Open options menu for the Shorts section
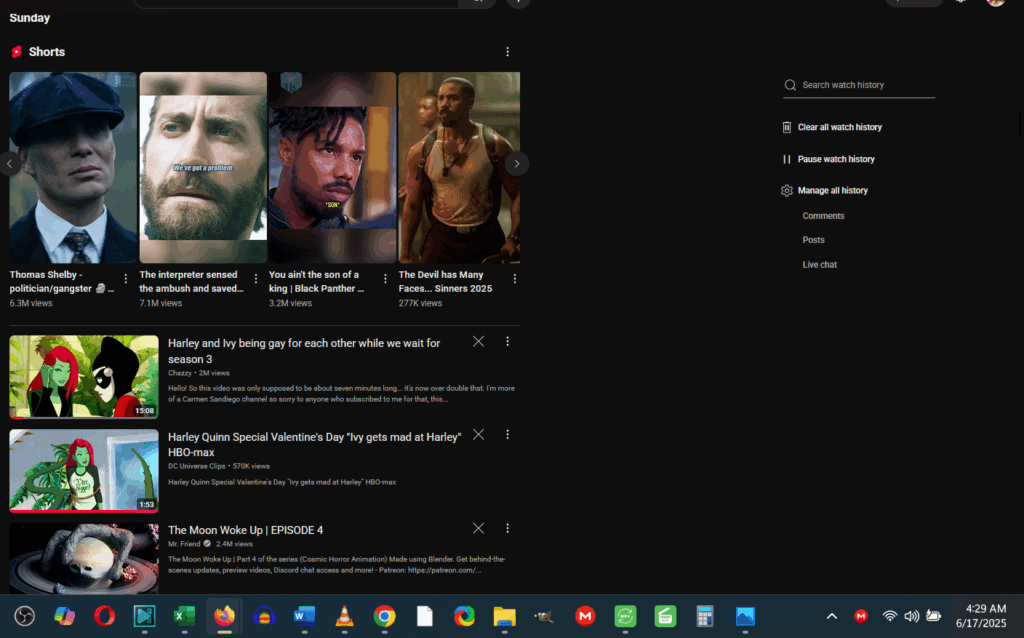The height and width of the screenshot is (638, 1024). point(507,52)
